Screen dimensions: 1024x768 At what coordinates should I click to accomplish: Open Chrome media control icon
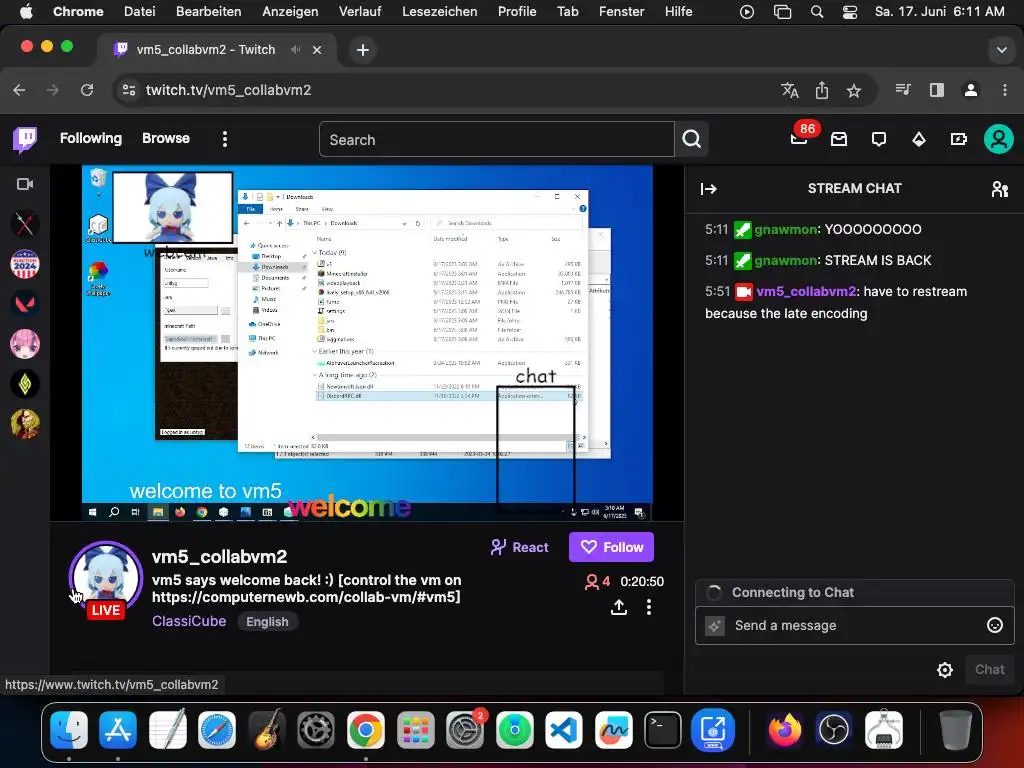click(903, 89)
